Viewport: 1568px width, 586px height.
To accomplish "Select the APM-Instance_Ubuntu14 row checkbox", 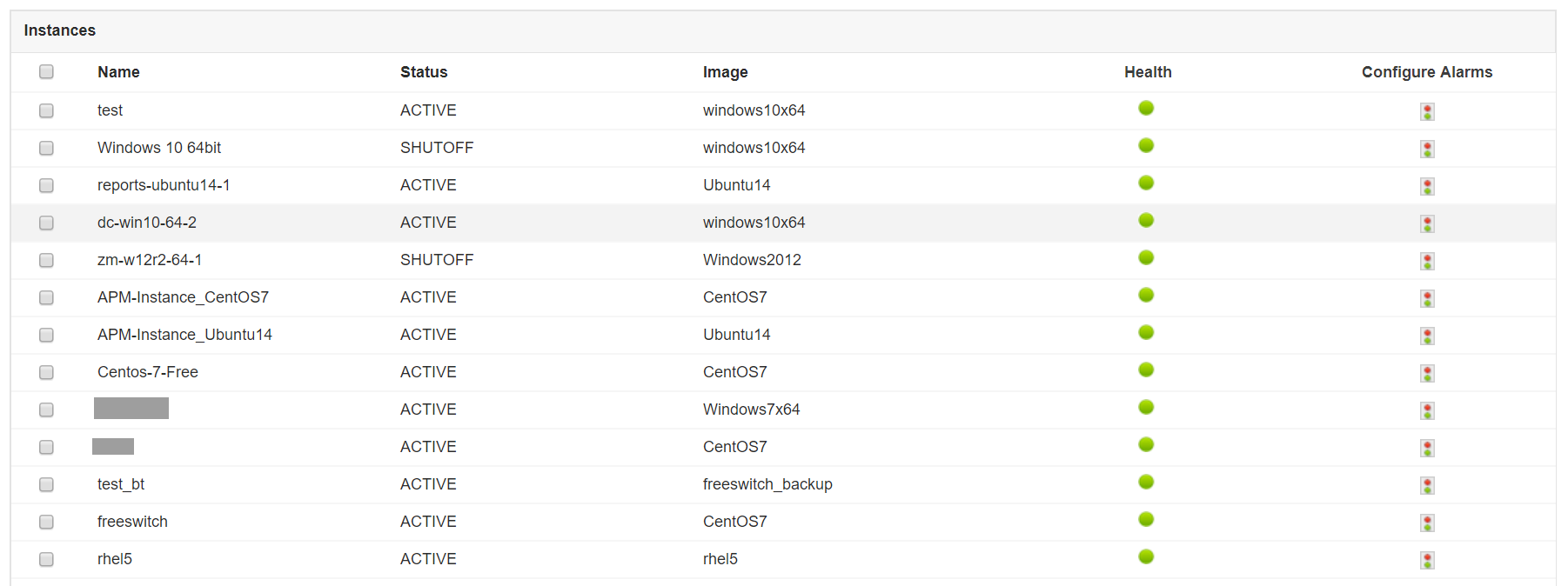I will coord(46,335).
